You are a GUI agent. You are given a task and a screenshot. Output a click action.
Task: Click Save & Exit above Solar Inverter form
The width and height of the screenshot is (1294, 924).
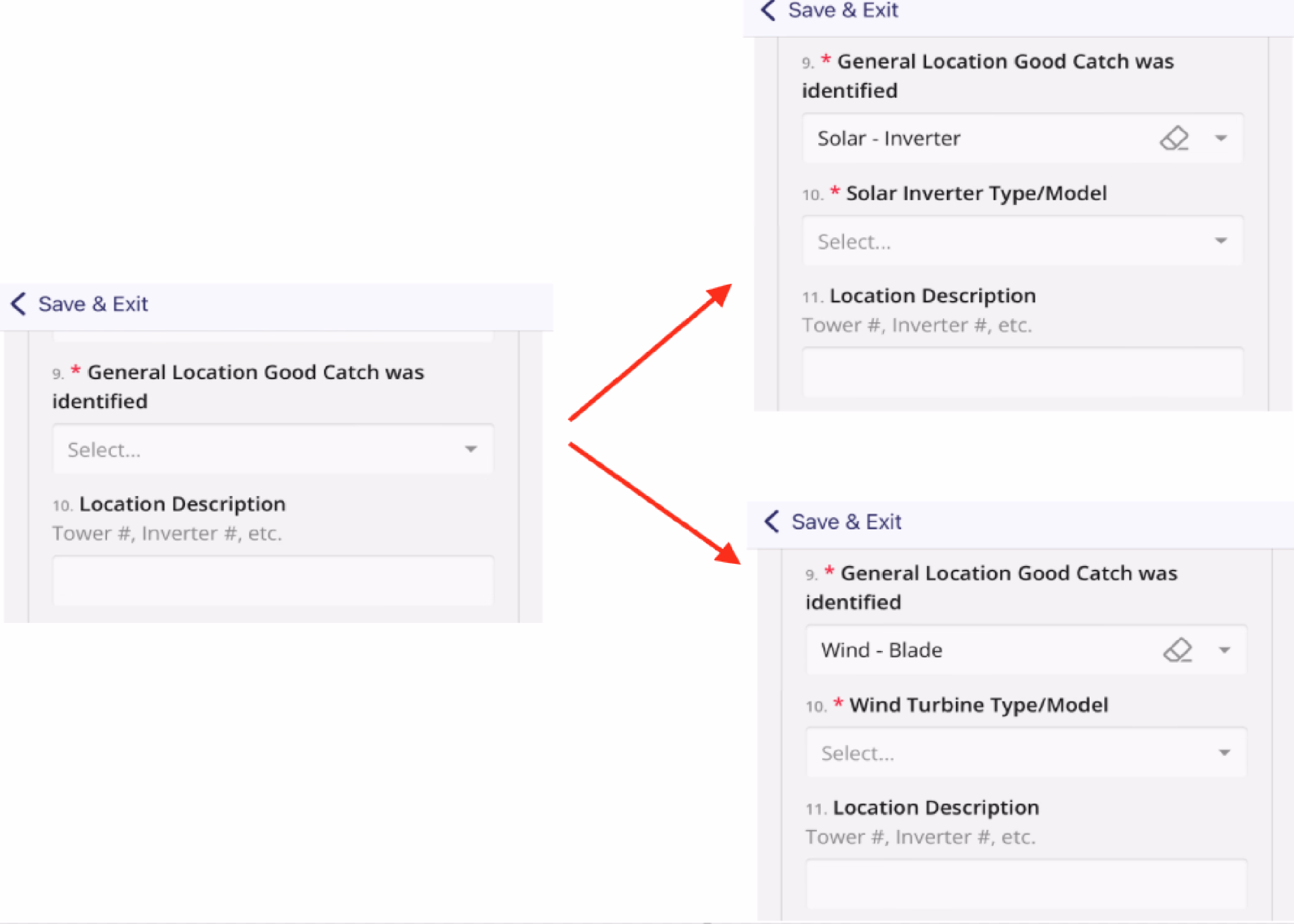pos(843,9)
